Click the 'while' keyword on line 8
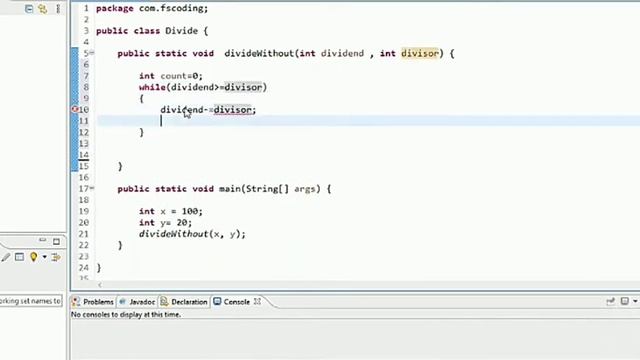This screenshot has width=640, height=360. (152, 87)
